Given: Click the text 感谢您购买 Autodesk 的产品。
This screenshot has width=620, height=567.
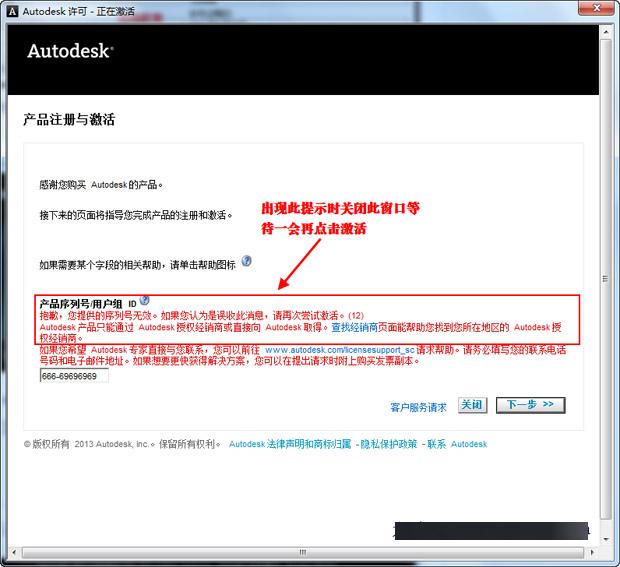Looking at the screenshot, I should tap(101, 185).
